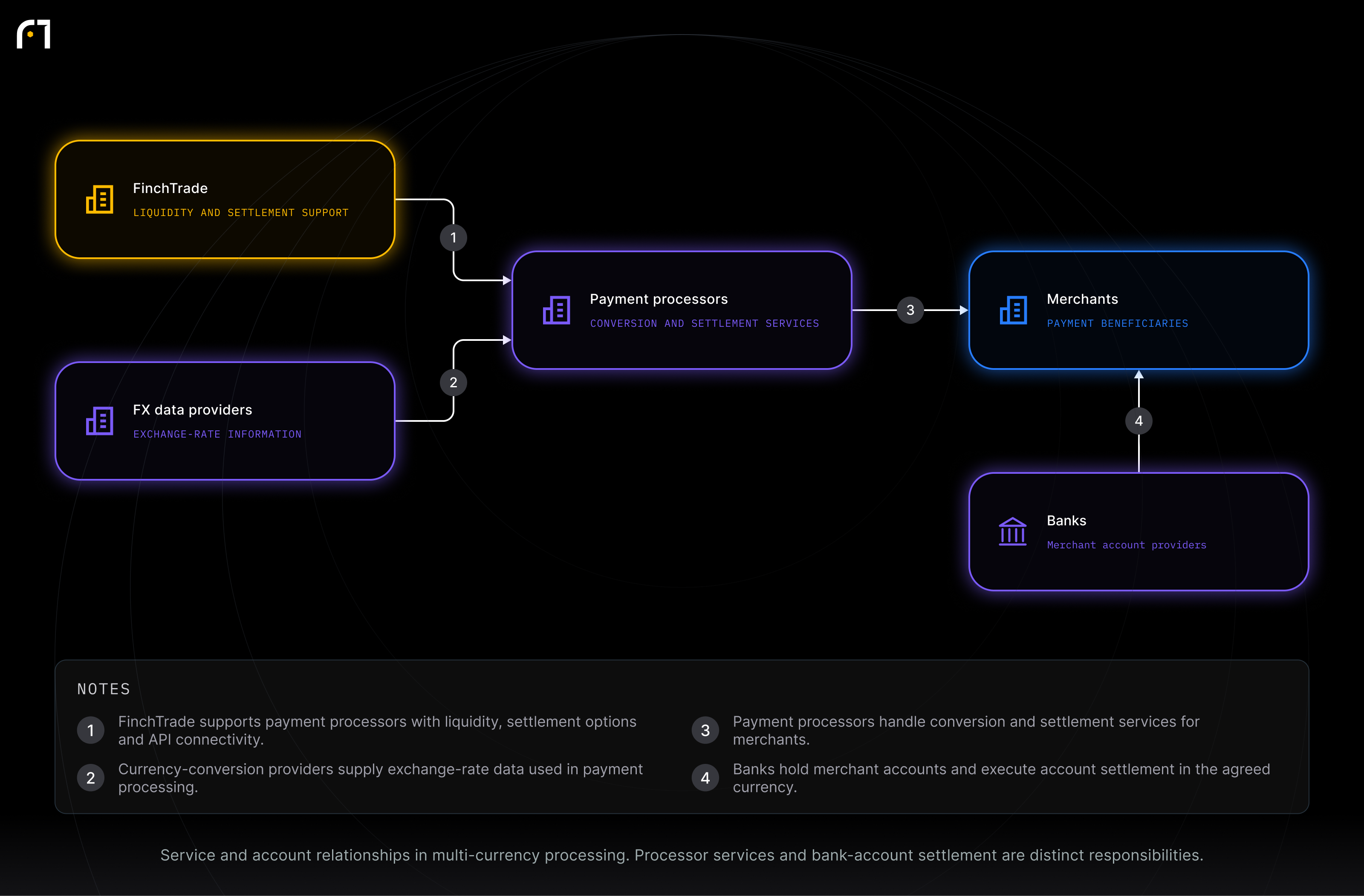Click 'PAYMENT BENEFICIARIES' subtitle
This screenshot has height=896, width=1364.
point(1118,324)
